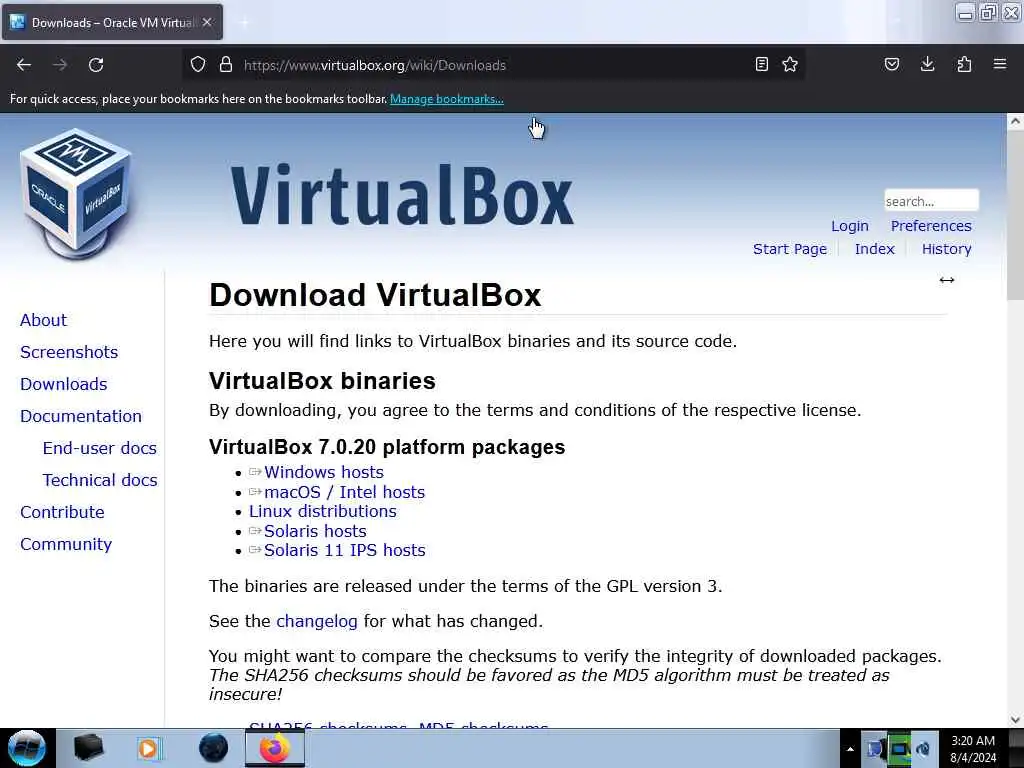Viewport: 1024px width, 768px height.
Task: Go back using the browser back arrow
Action: (24, 65)
